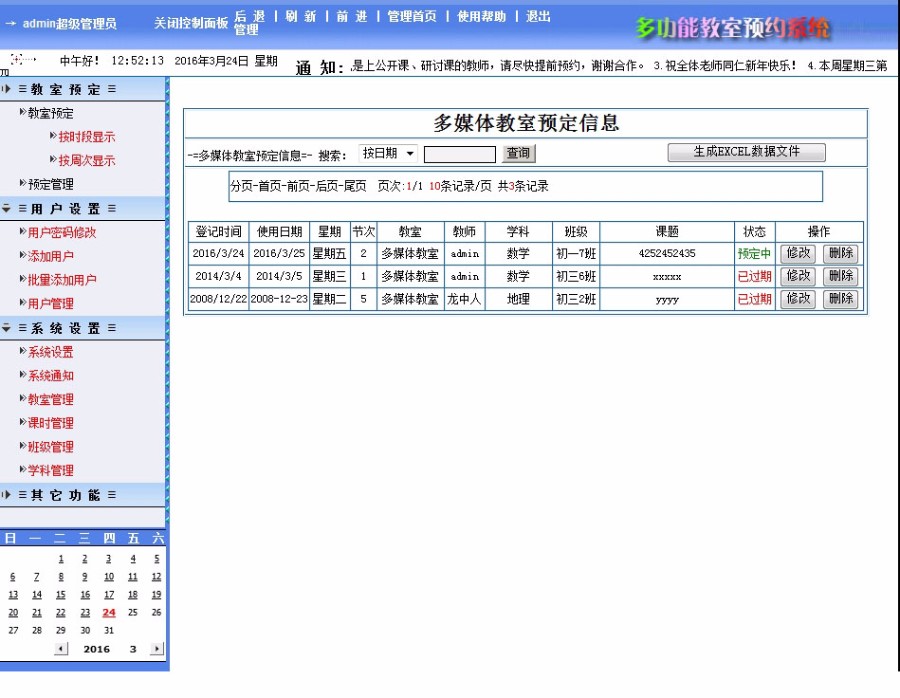Screen dimensions: 900x698
Task: Click 删除 for the yyyy row
Action: tap(840, 299)
